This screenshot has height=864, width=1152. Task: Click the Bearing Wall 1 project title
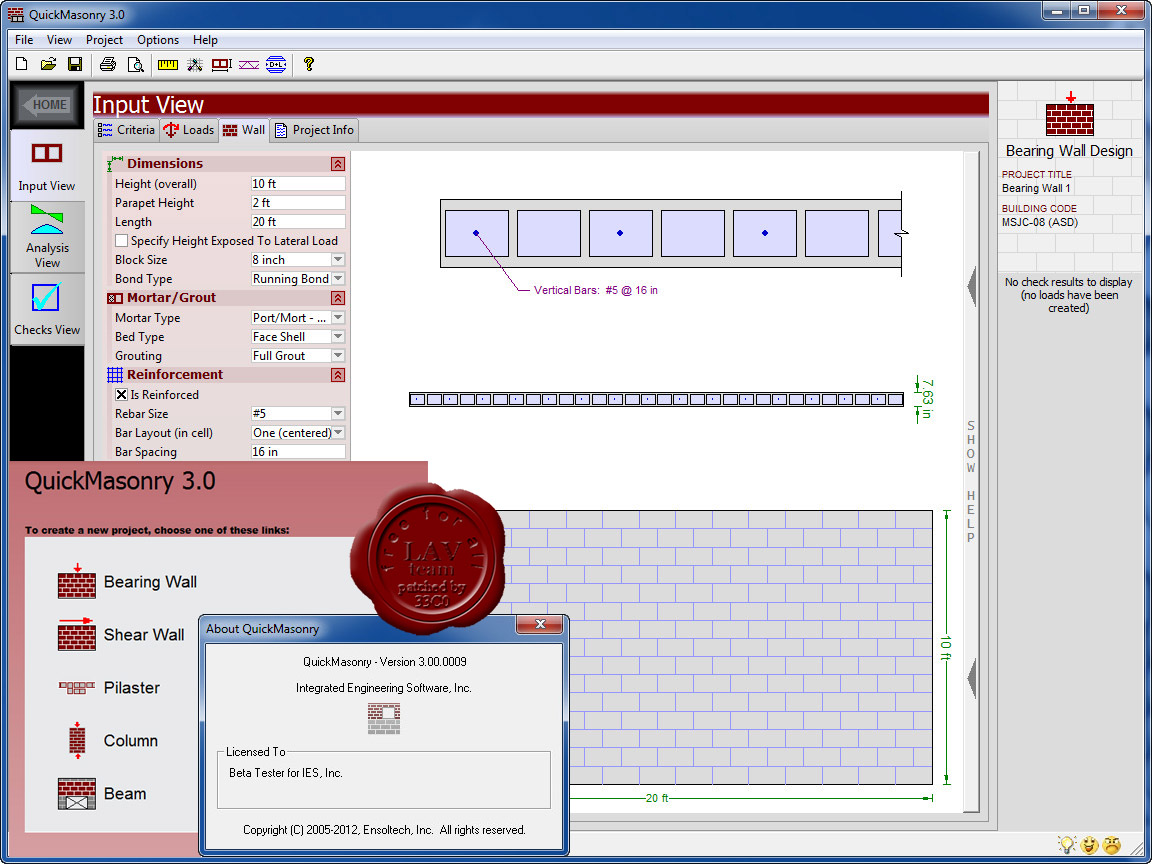pos(1036,188)
